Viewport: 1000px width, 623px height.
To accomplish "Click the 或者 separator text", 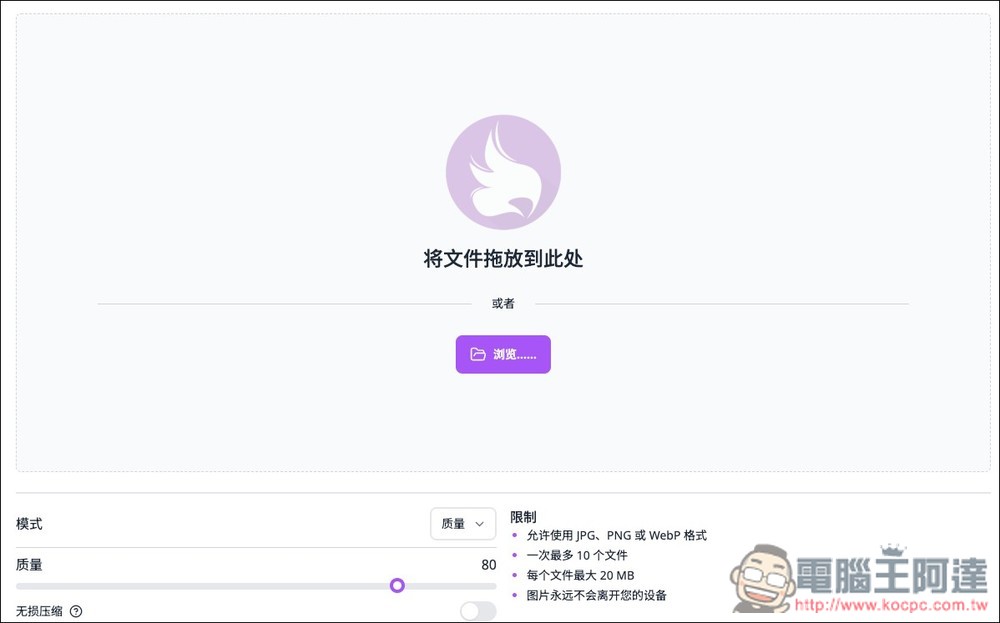I will pos(503,304).
